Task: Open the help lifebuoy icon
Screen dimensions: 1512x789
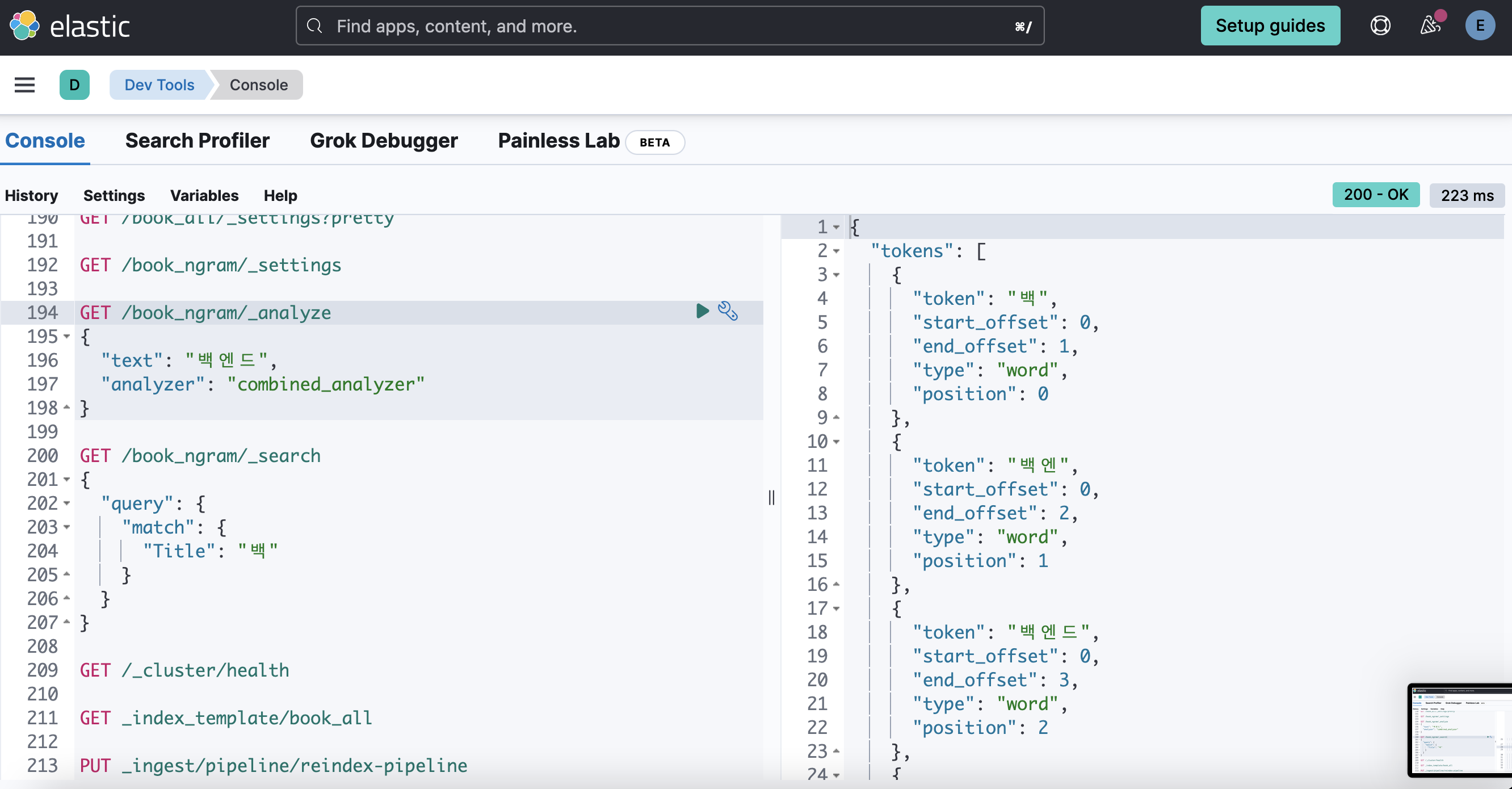Action: coord(1380,26)
